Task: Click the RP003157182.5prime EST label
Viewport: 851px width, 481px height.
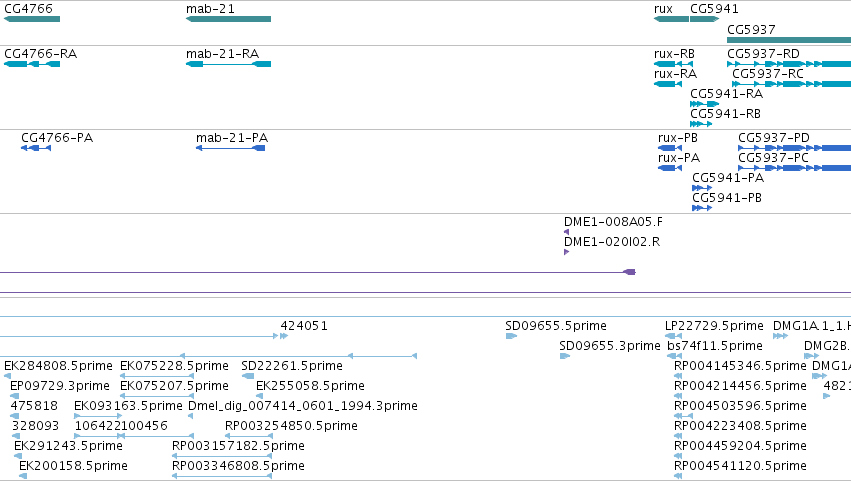Action: pyautogui.click(x=238, y=446)
